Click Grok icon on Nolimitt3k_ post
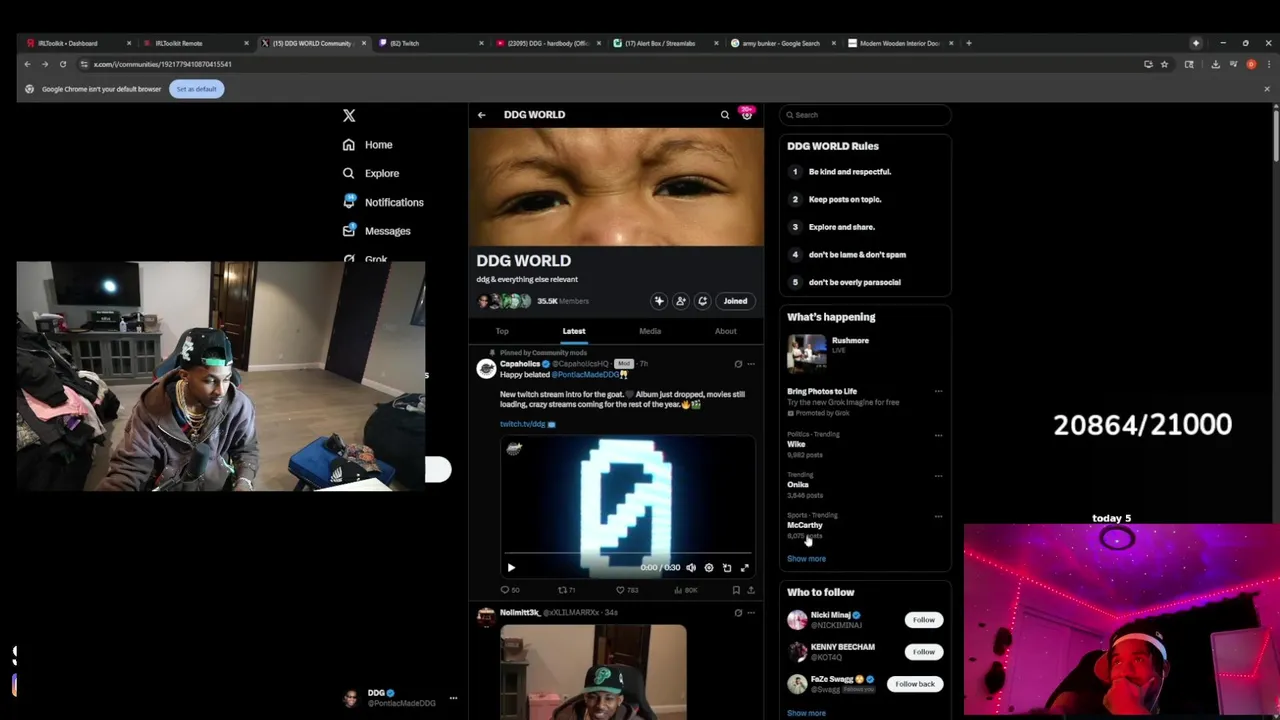The image size is (1280, 720). [738, 613]
